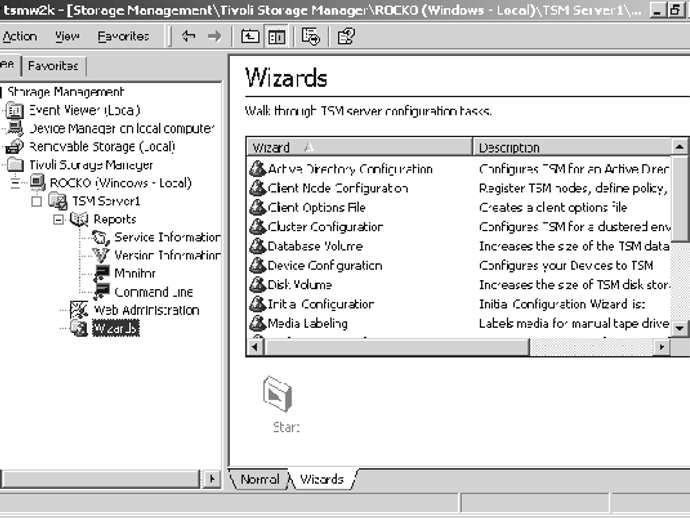Click wizard list scroll down arrow

pos(680,328)
